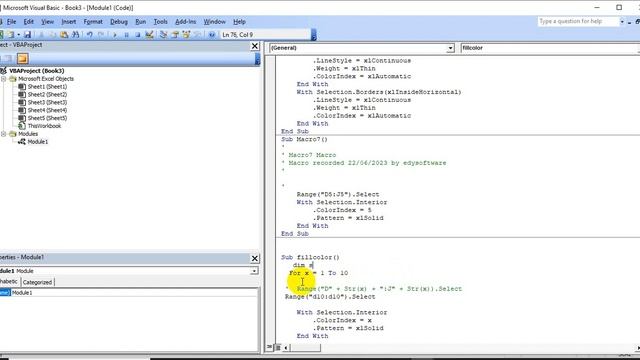Open the Object Browser toolbar icon
Screen dimensions: 640x360
tap(186, 35)
